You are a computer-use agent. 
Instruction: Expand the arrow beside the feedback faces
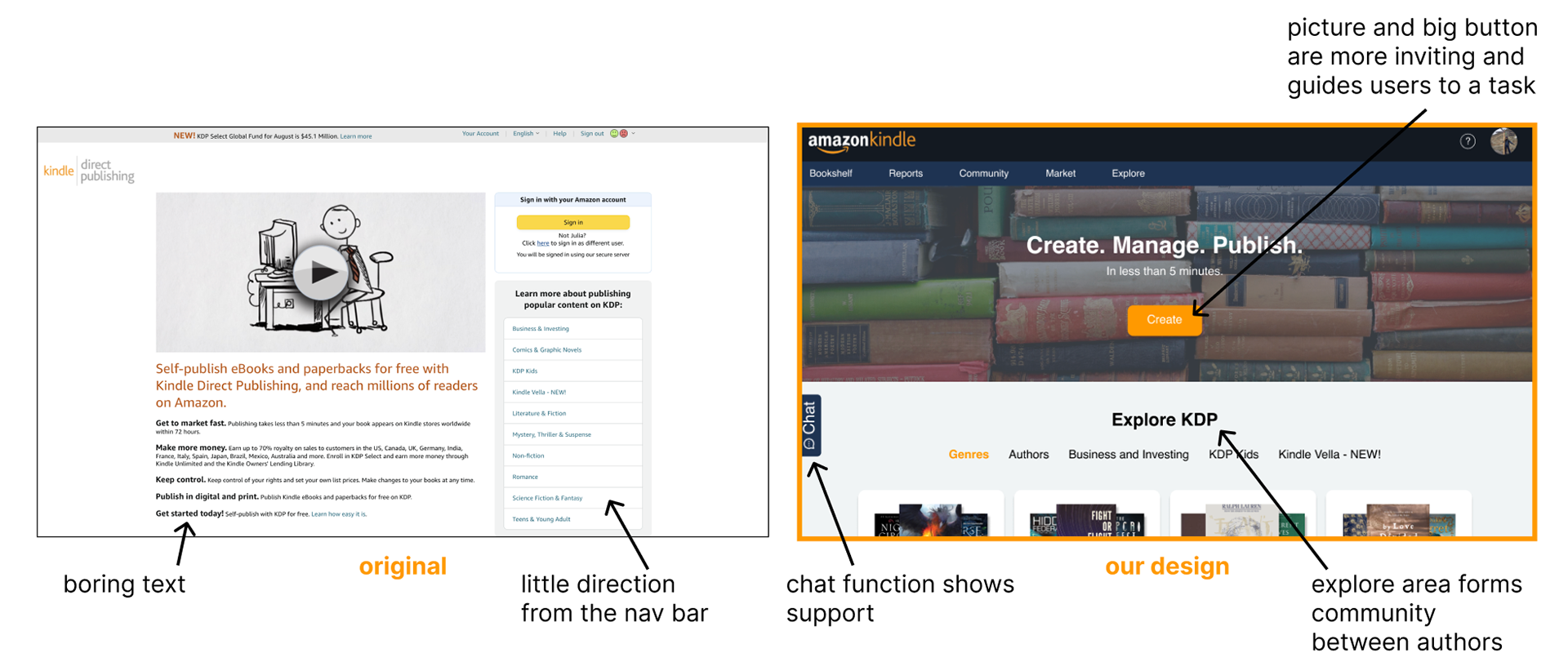coord(634,134)
